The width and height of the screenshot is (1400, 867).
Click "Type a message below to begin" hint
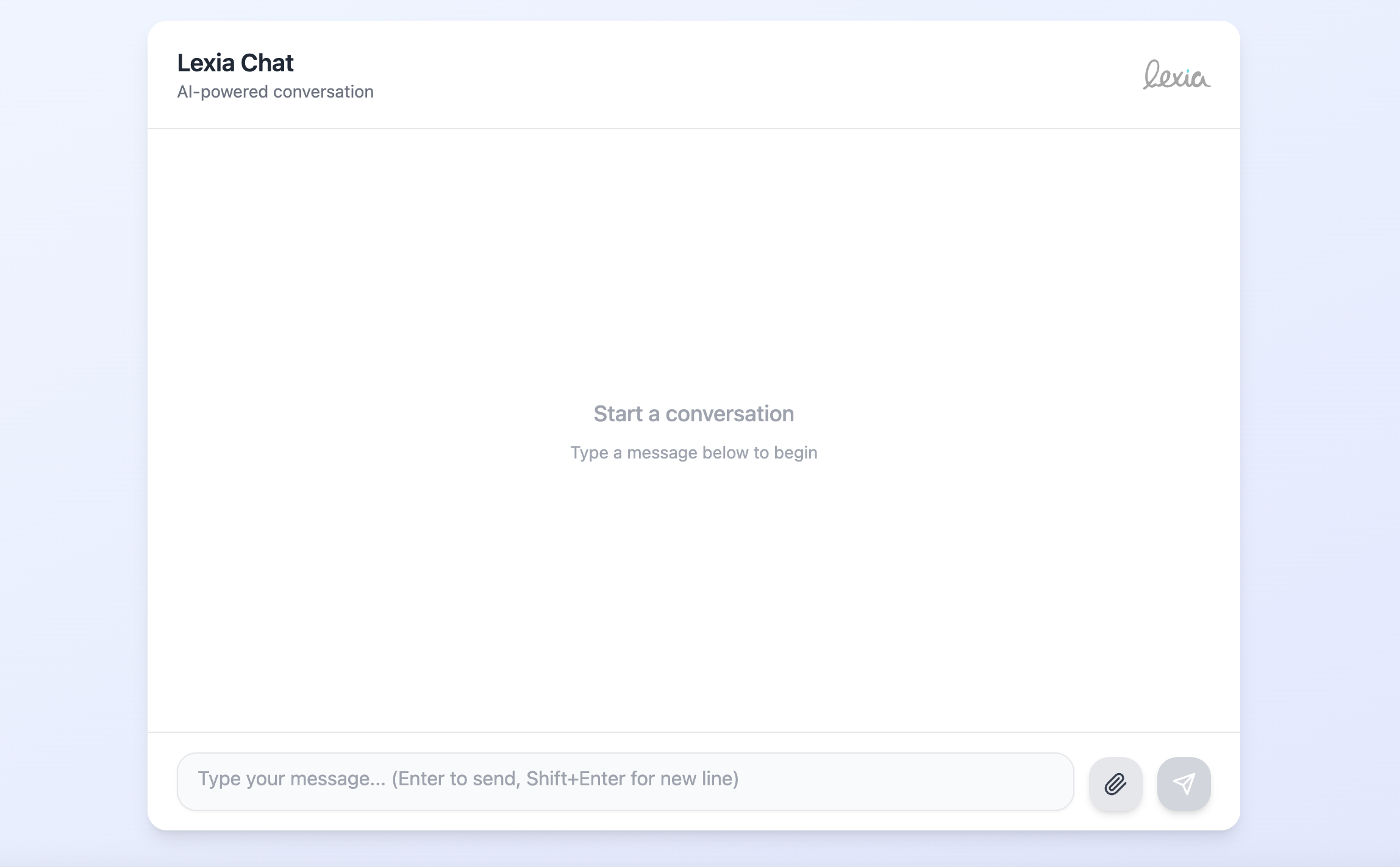pos(693,452)
